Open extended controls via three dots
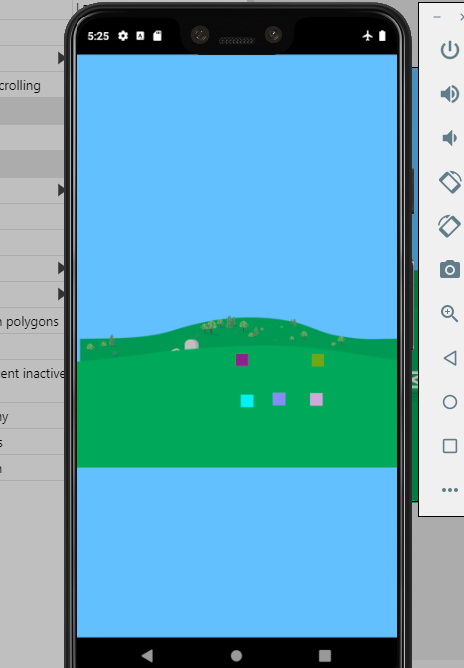The image size is (464, 668). coord(450,490)
